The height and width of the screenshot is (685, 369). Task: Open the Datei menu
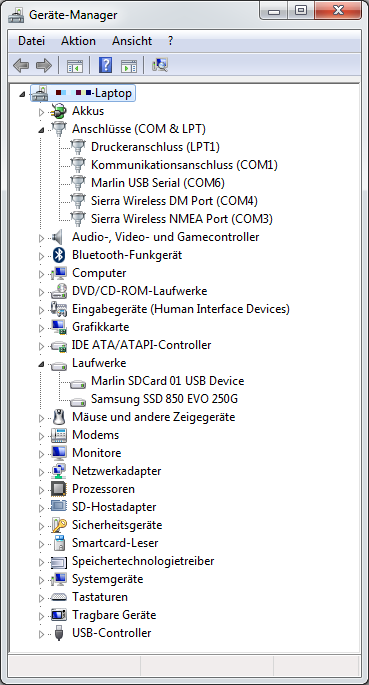pyautogui.click(x=31, y=41)
